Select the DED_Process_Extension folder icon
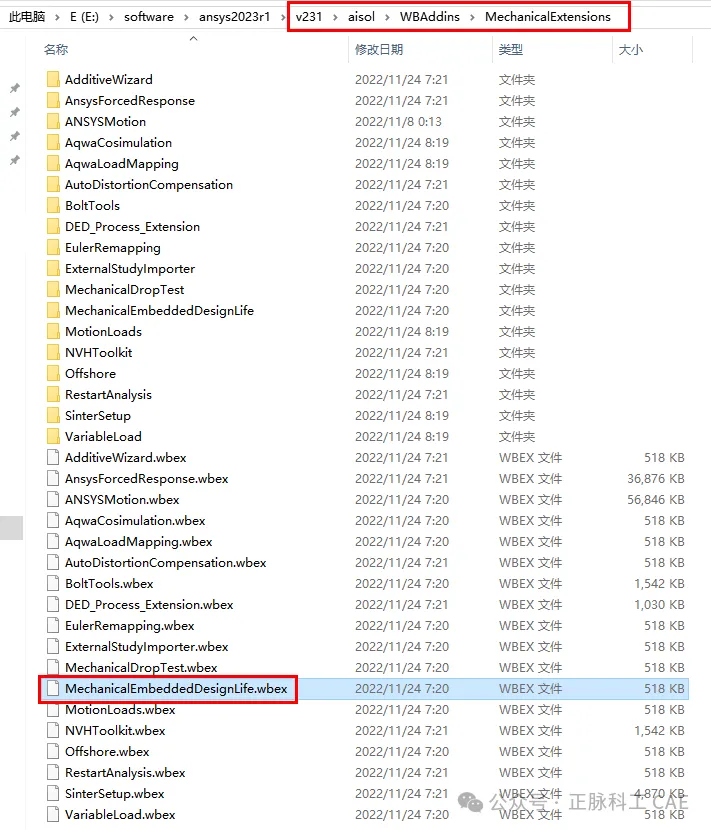711x830 pixels. point(53,227)
